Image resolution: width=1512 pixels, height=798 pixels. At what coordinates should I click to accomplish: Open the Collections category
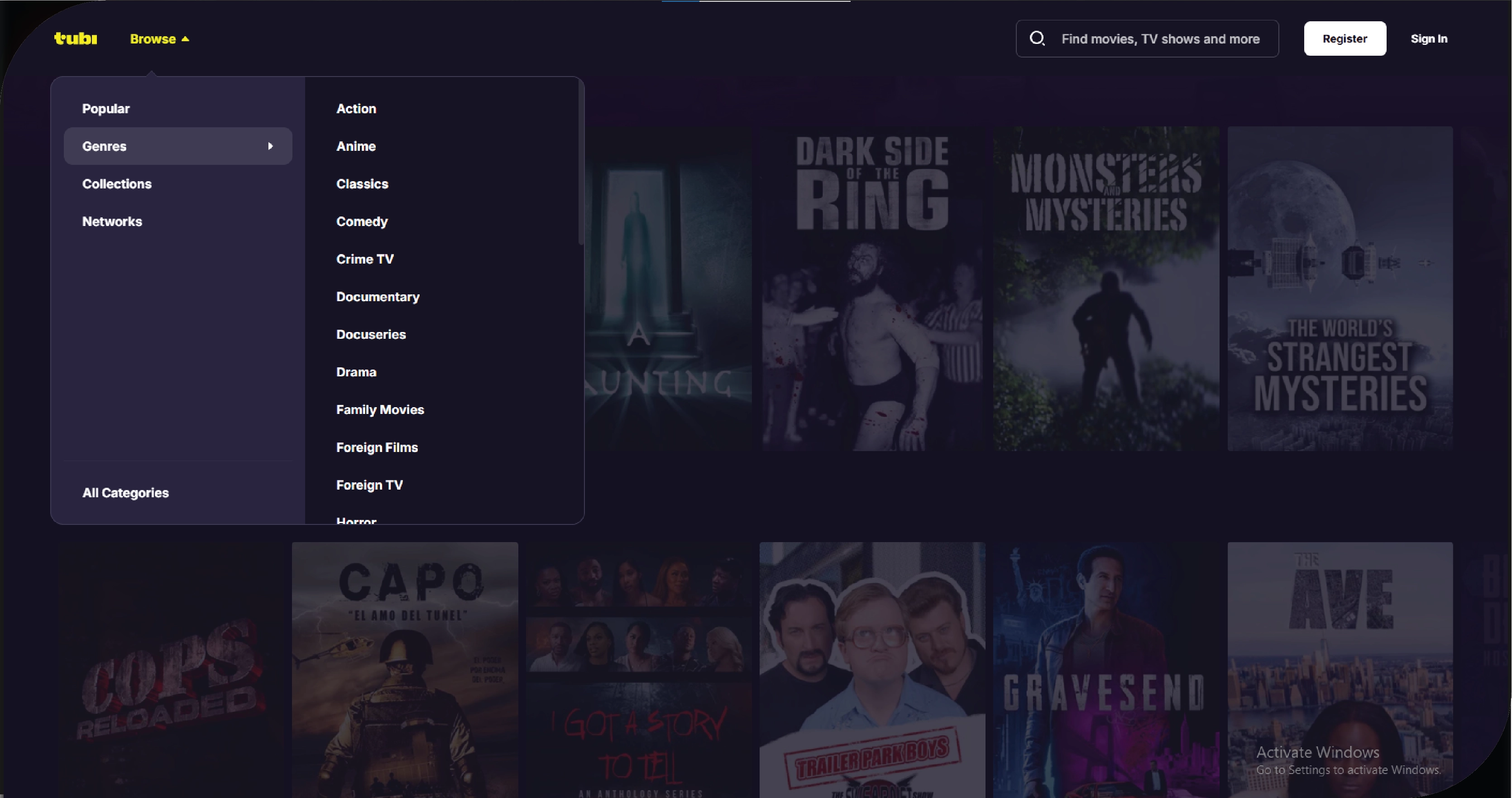[117, 184]
